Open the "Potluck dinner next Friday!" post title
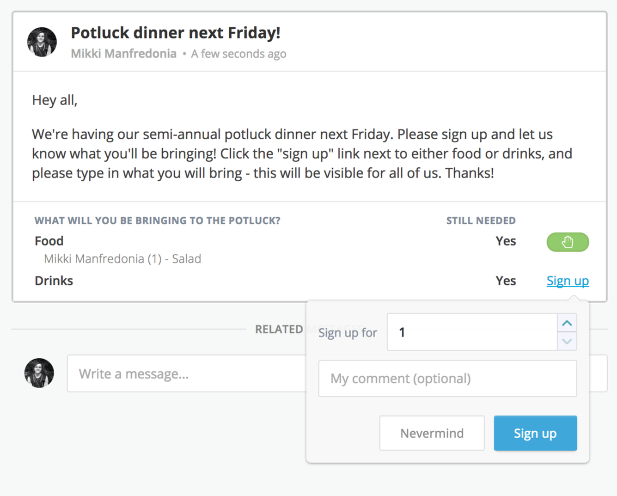The height and width of the screenshot is (496, 617). (175, 33)
